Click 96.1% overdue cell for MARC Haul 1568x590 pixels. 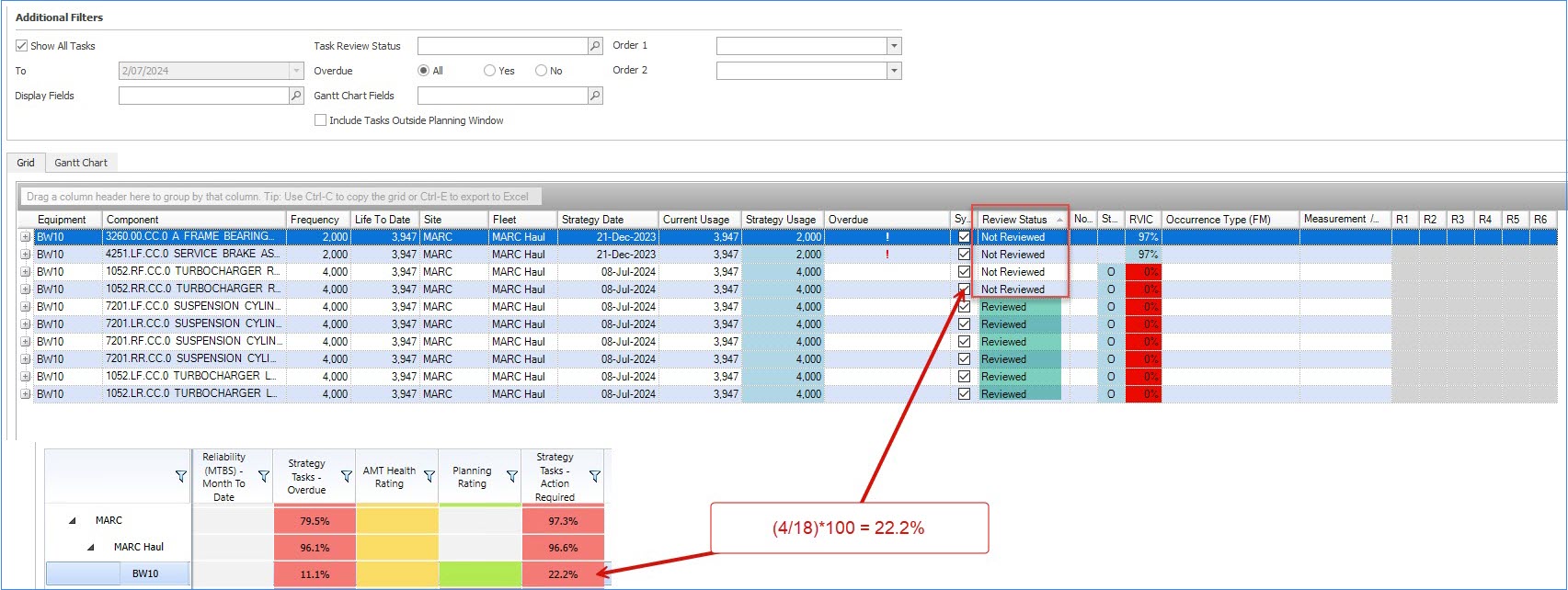click(315, 548)
